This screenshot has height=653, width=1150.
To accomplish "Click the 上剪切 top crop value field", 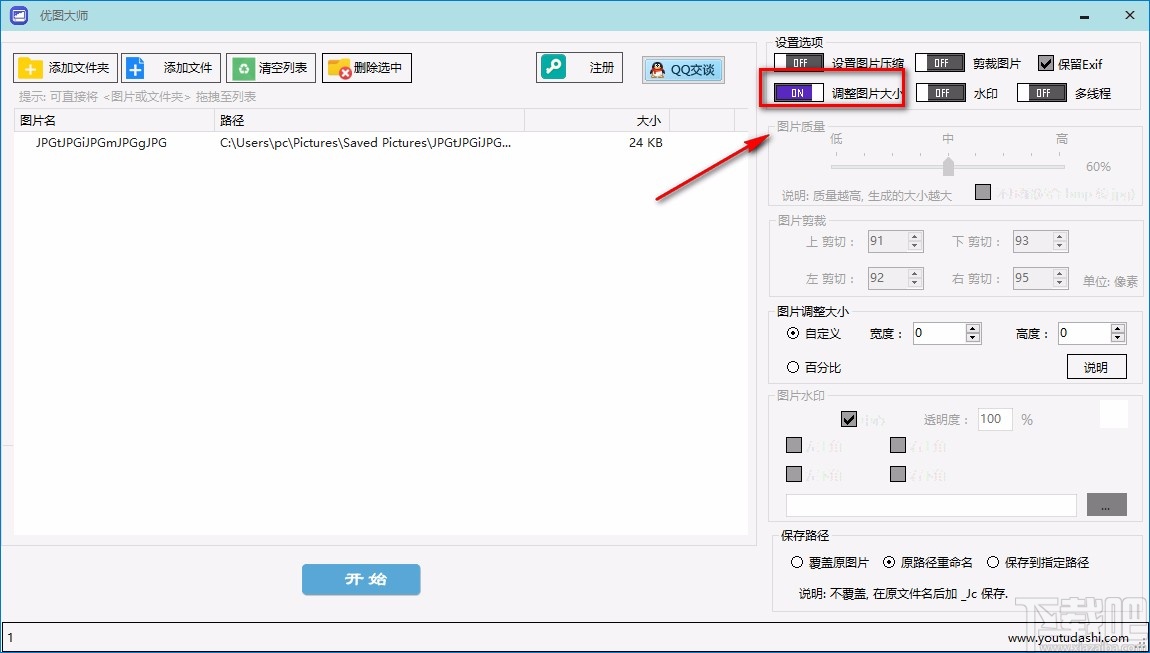I will pos(887,241).
